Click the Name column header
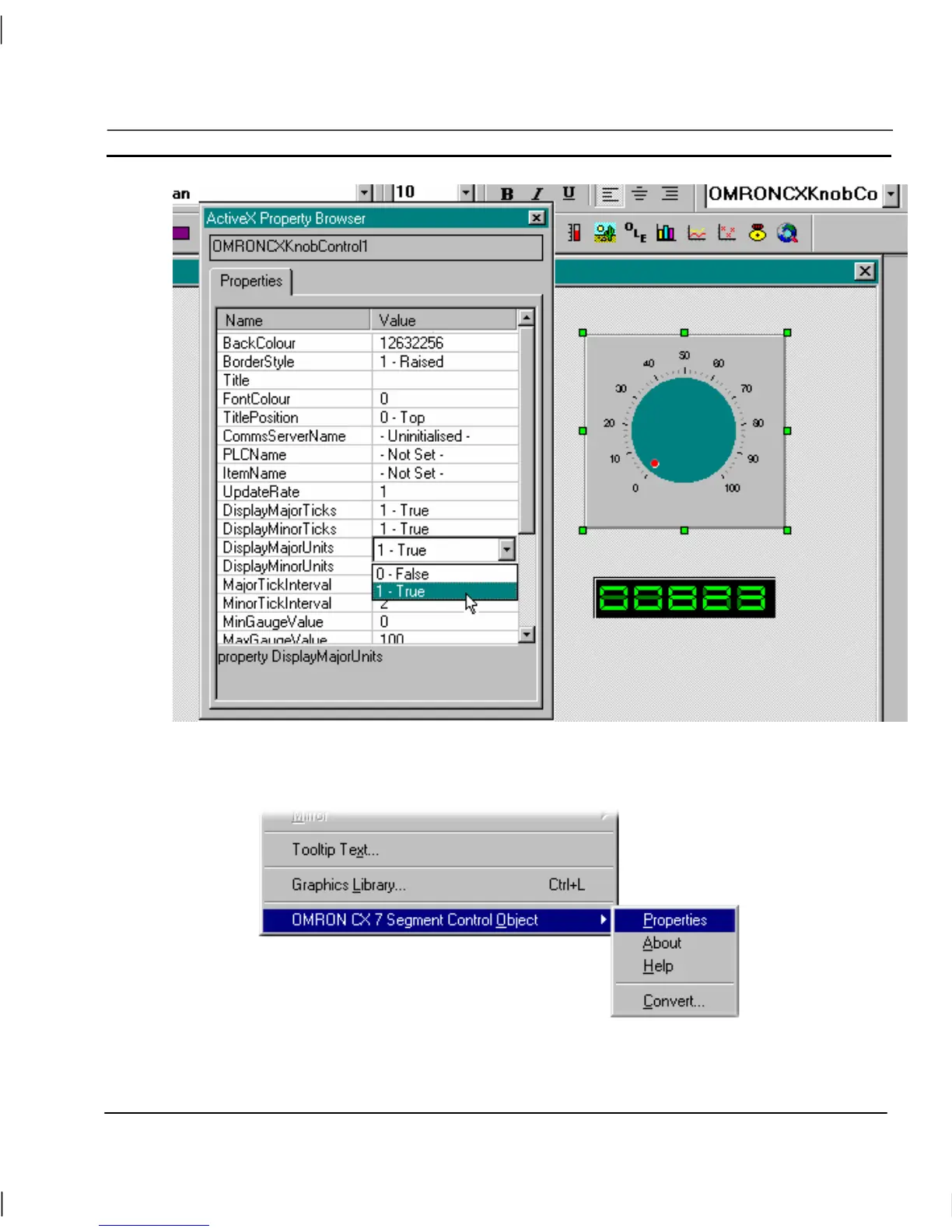Screen dimensions: 952x1232 coord(293,320)
